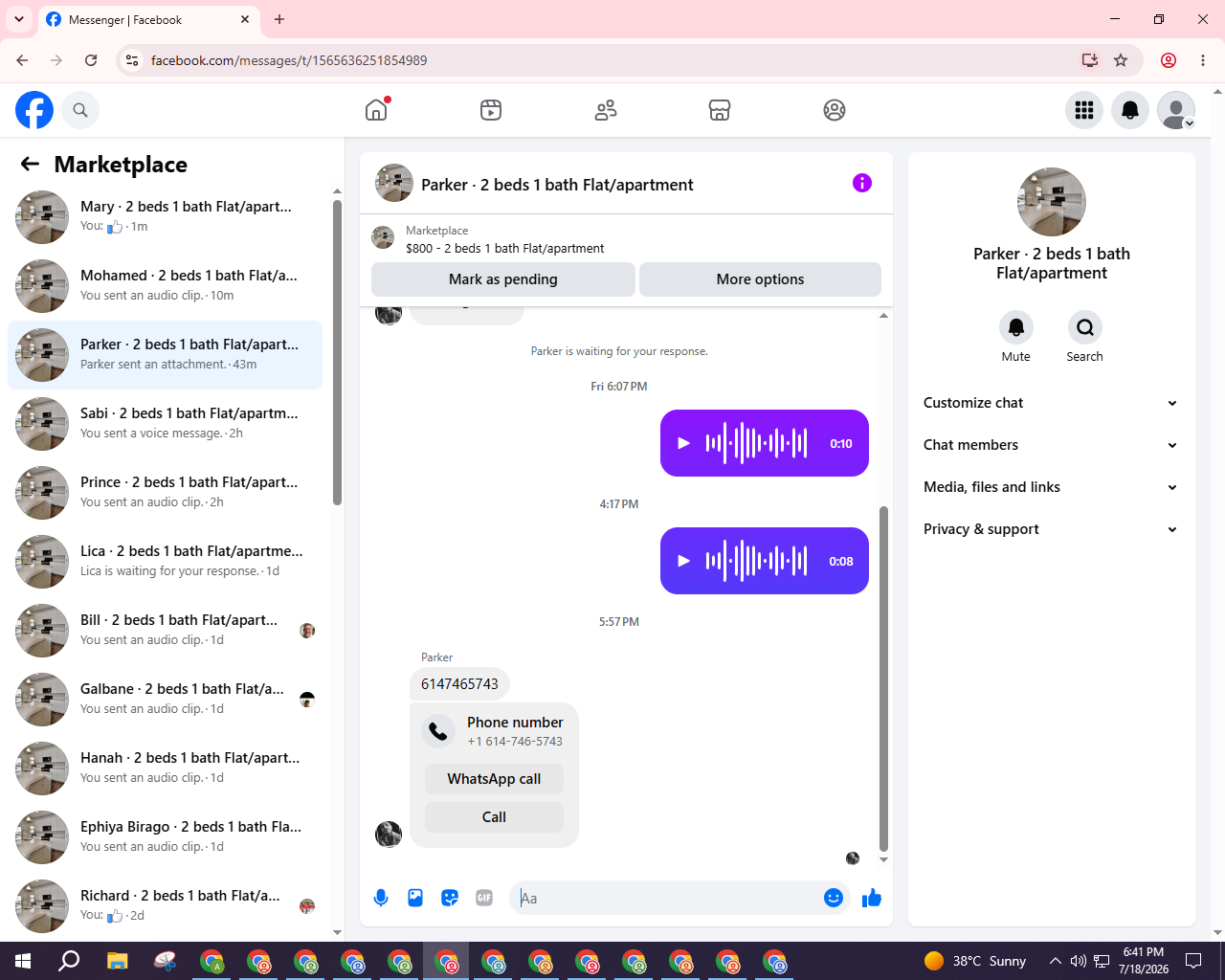Show hidden system tray icons

click(1055, 961)
